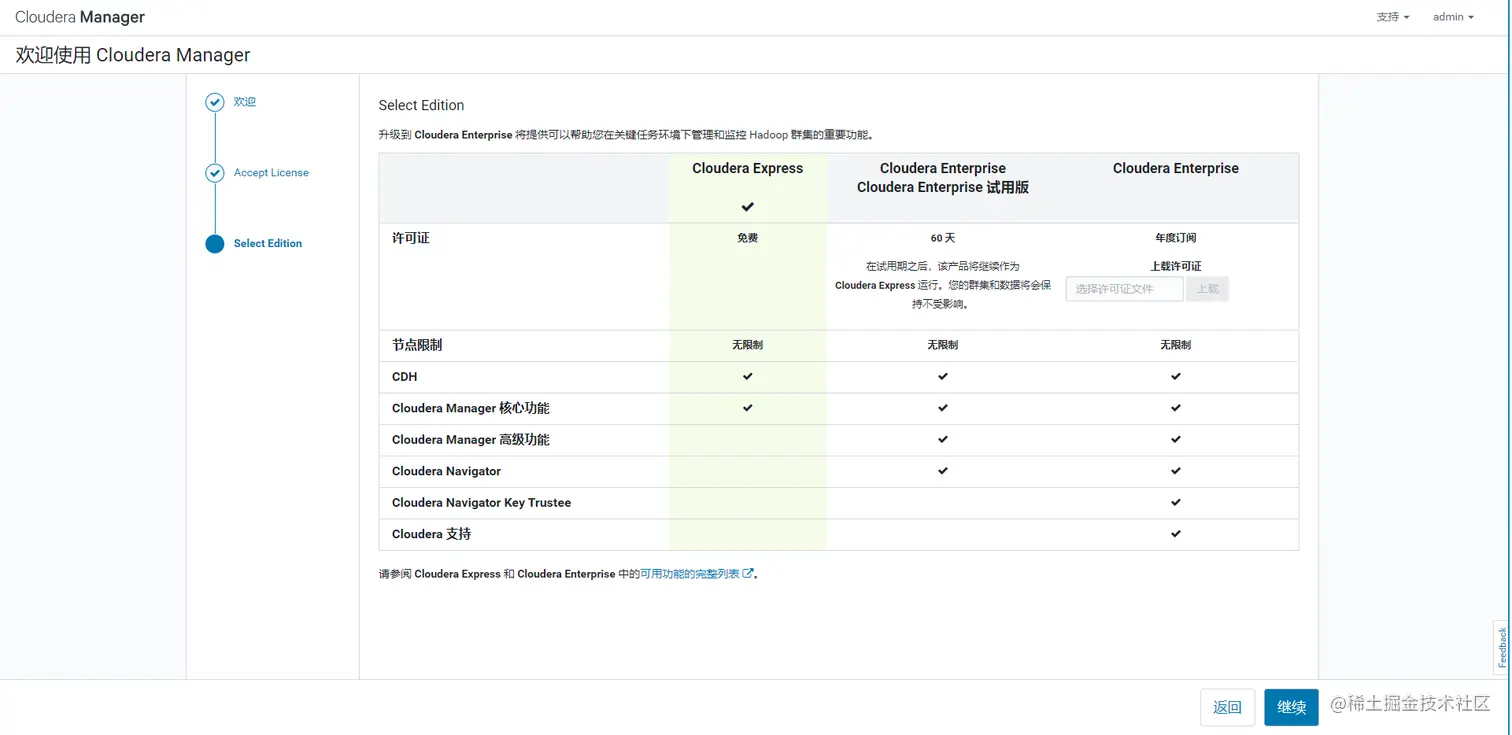Click the Cloudera Manager 高级功能 label

tap(471, 440)
